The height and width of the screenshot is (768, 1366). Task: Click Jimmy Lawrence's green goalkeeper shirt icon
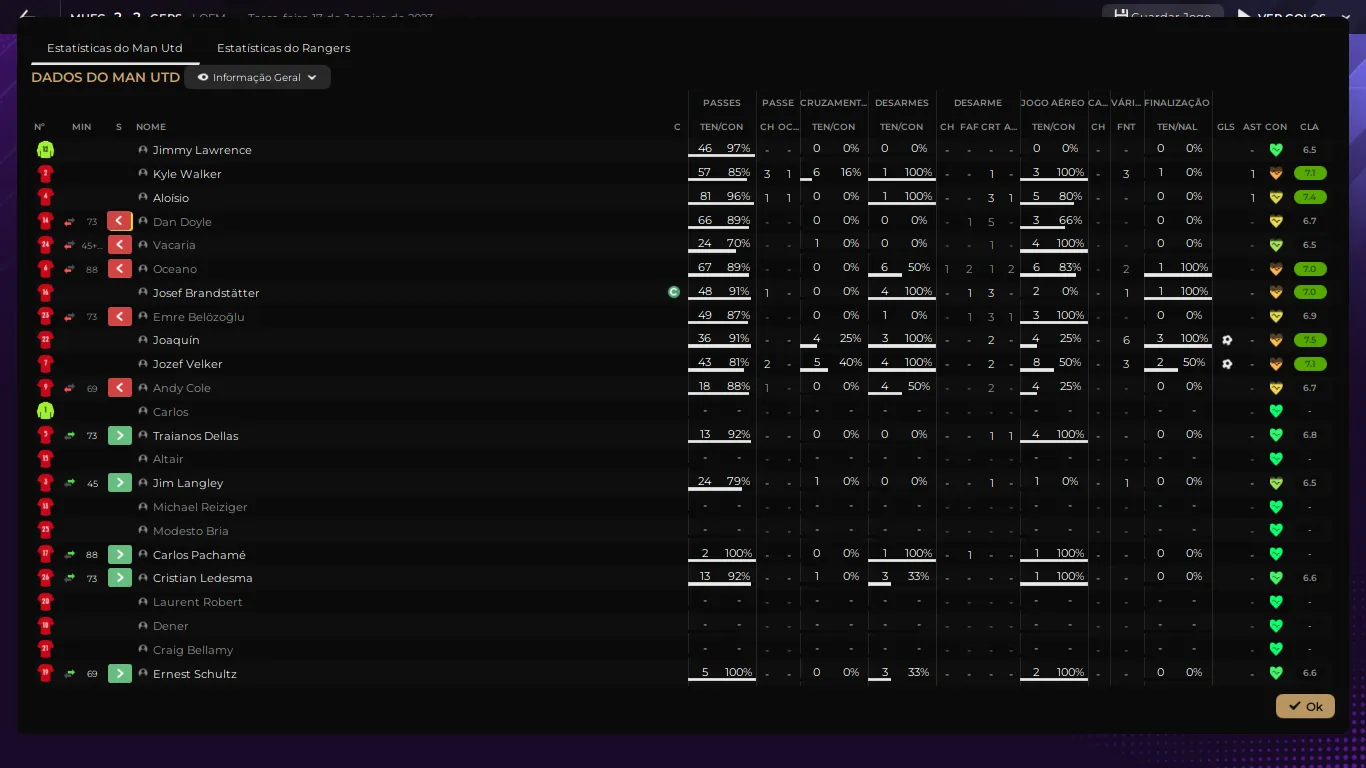[45, 150]
